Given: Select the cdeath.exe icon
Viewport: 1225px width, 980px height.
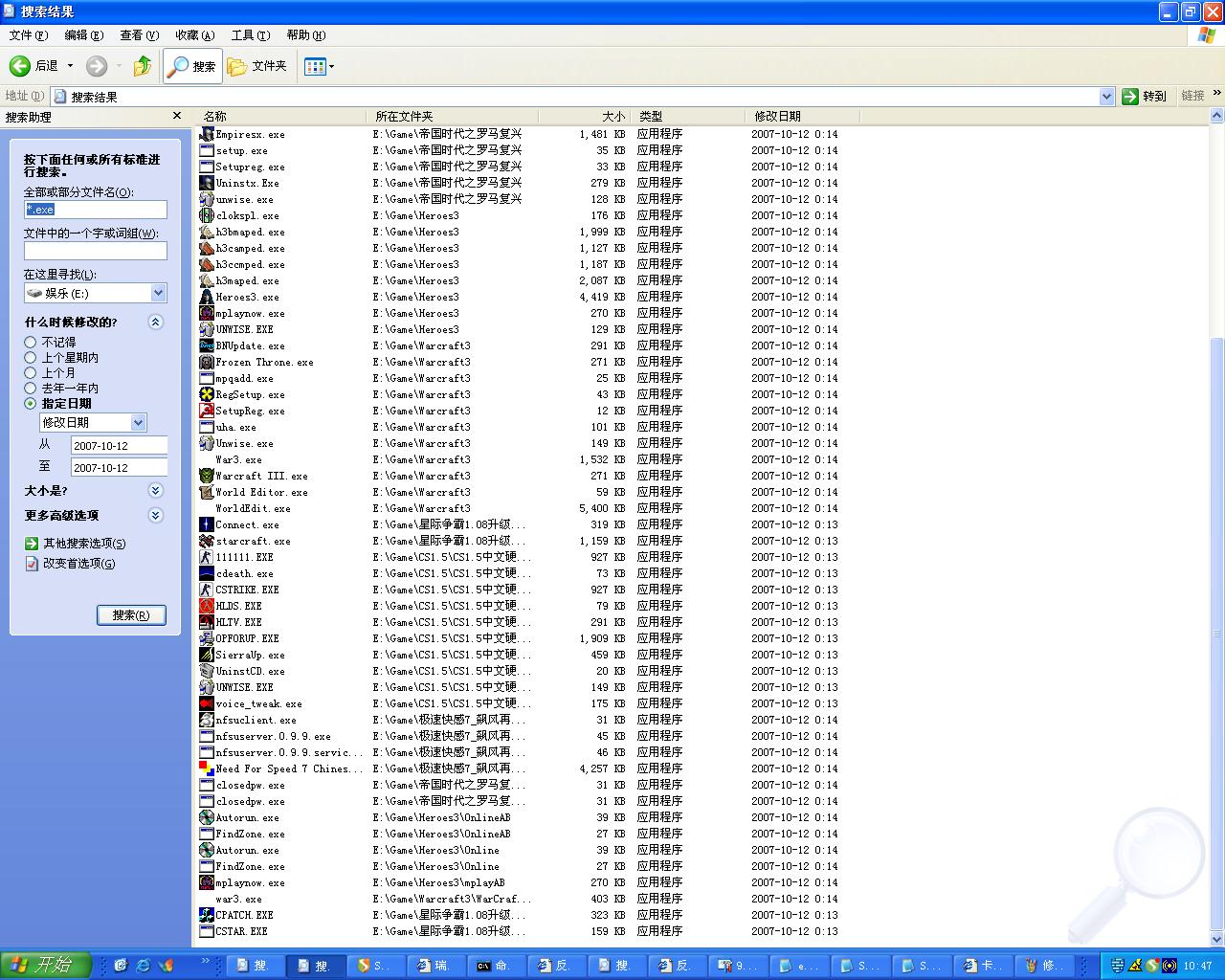Looking at the screenshot, I should (207, 573).
